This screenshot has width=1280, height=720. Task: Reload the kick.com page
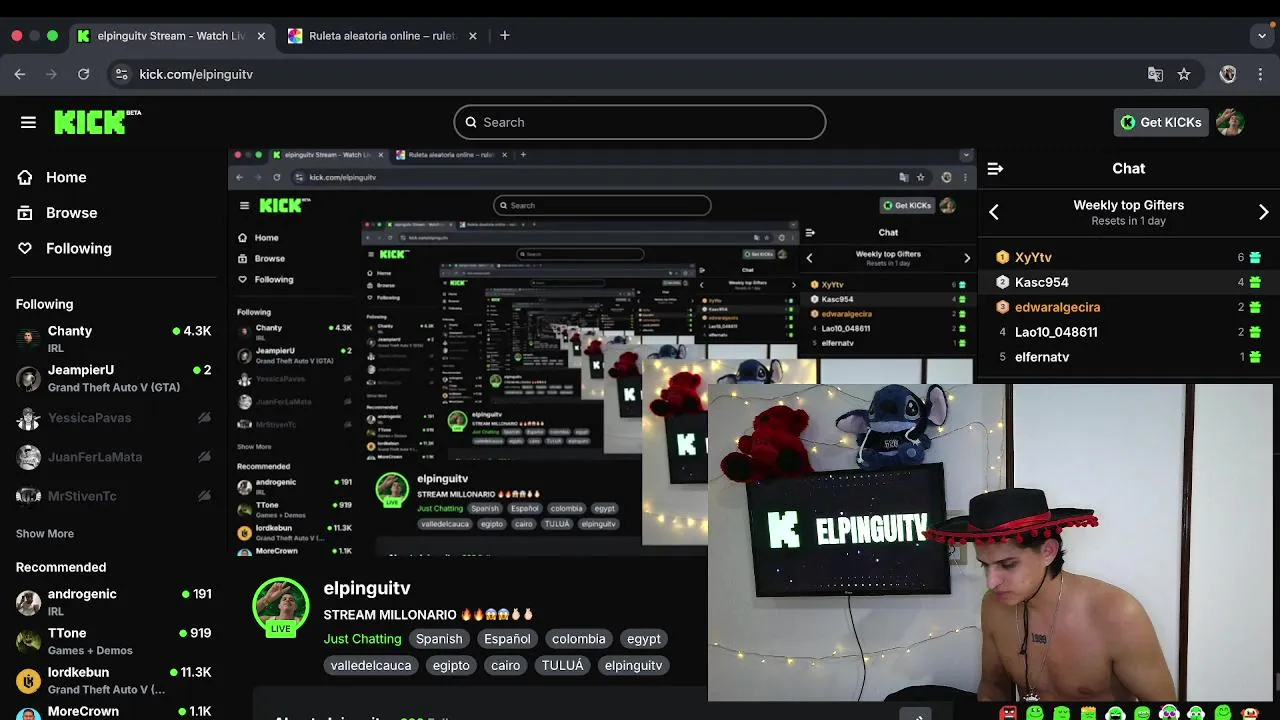[x=84, y=74]
